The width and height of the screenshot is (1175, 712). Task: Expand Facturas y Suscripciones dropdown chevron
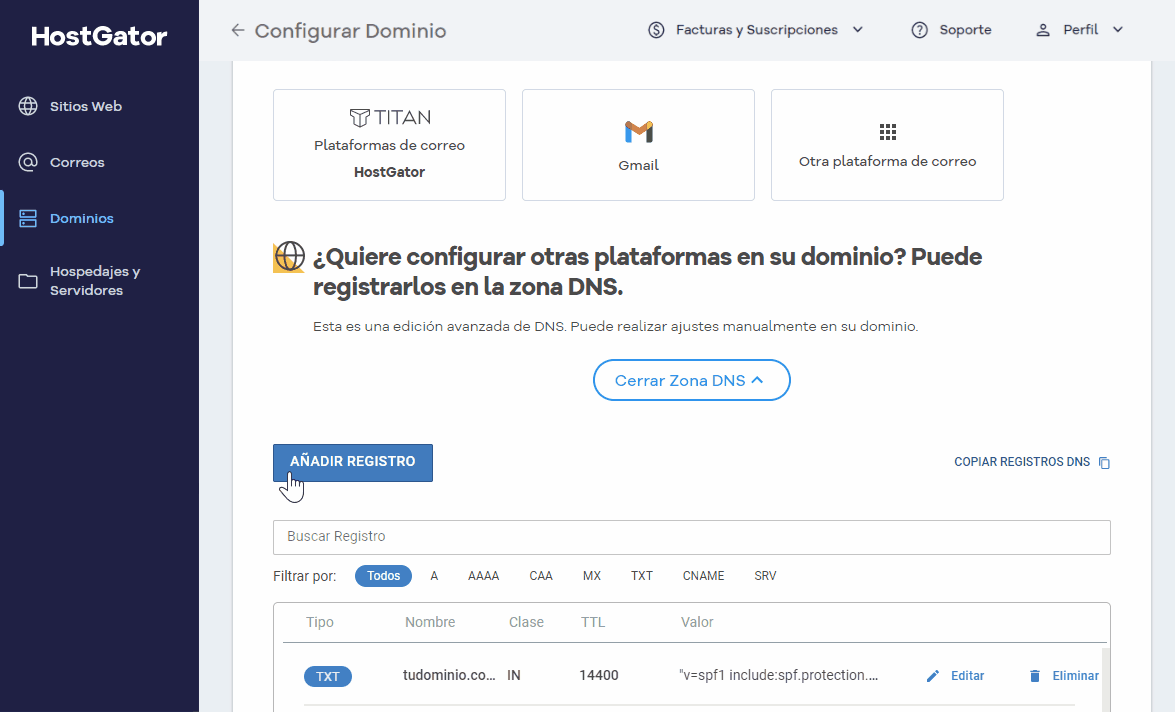pos(858,30)
